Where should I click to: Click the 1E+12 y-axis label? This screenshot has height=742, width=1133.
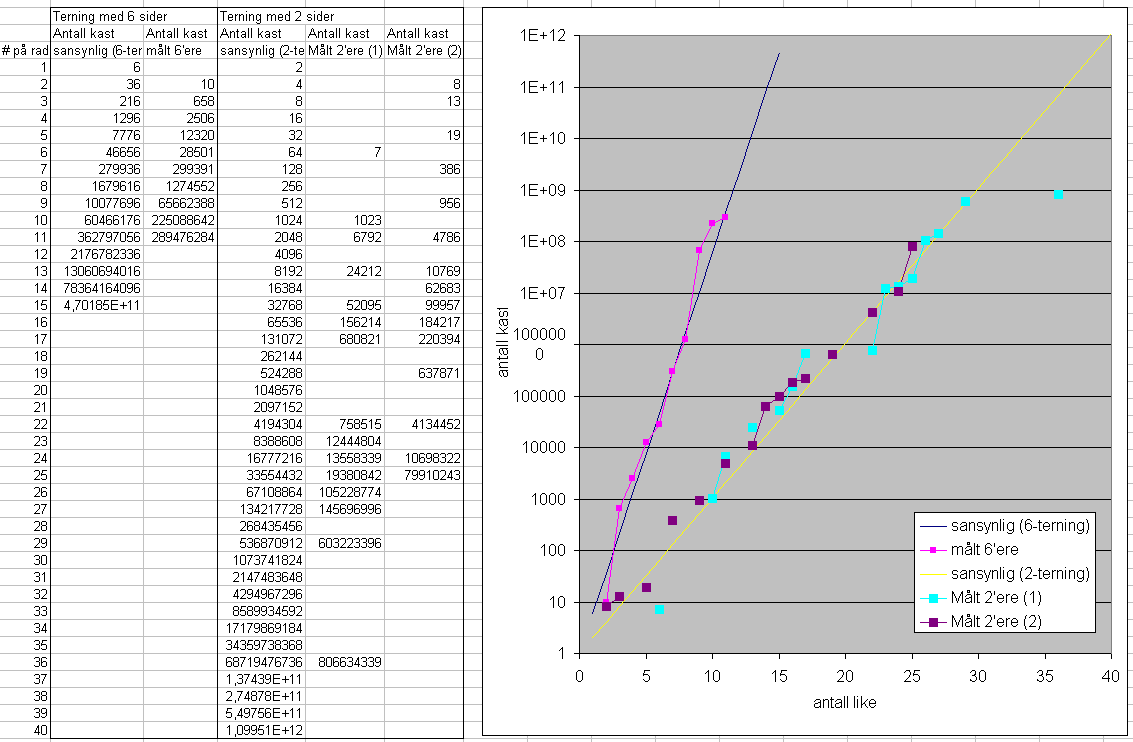point(543,35)
